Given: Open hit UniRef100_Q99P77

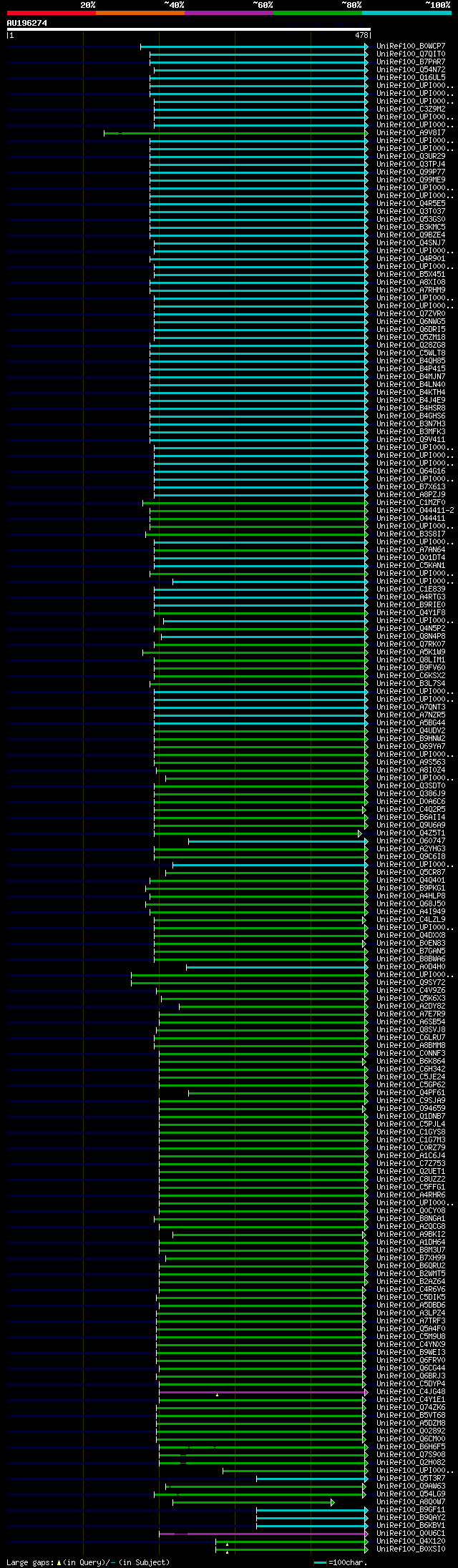Looking at the screenshot, I should [411, 172].
